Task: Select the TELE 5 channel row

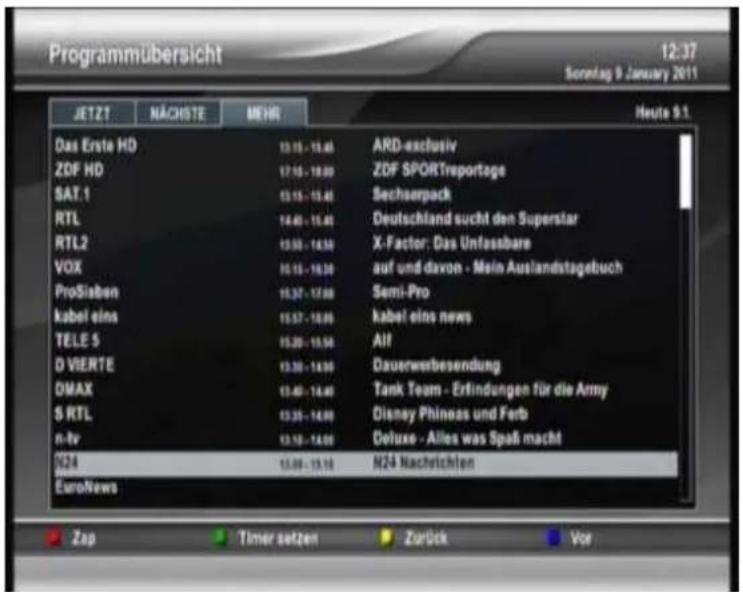Action: [x=365, y=341]
